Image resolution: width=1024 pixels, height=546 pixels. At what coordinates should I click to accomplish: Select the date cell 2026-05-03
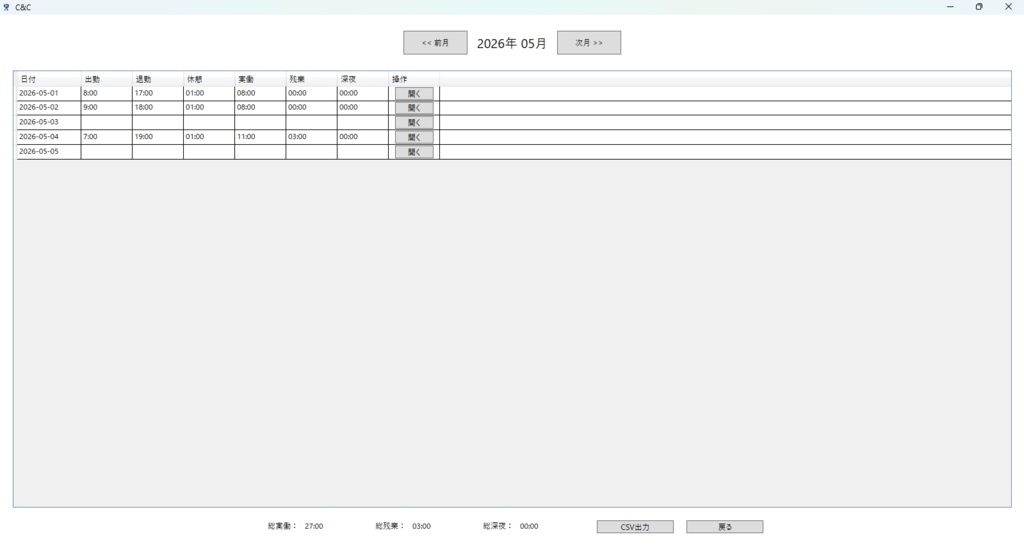point(49,122)
